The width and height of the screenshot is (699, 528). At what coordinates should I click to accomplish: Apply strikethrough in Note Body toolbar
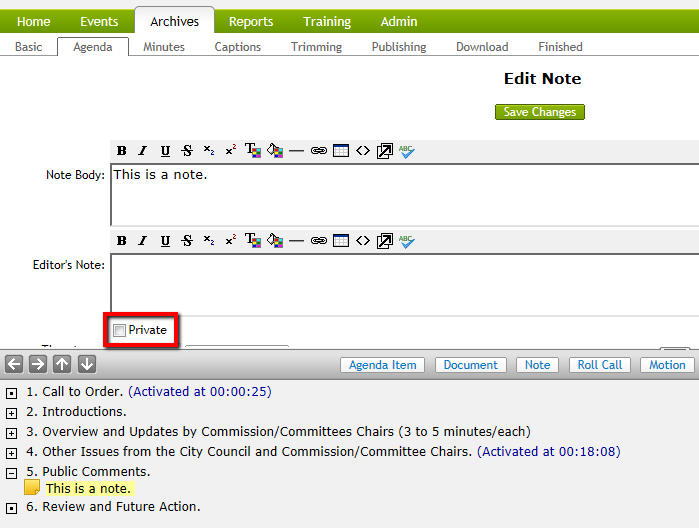[x=187, y=151]
